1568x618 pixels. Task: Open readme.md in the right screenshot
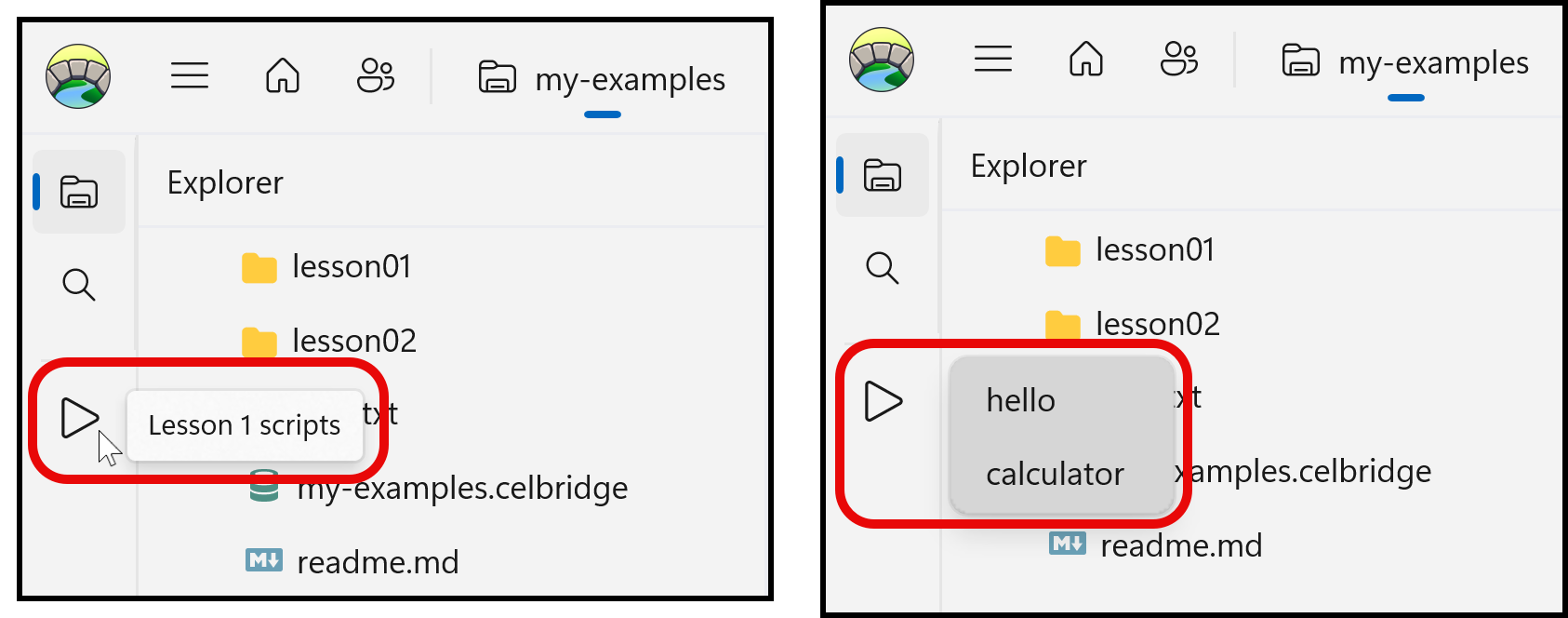pos(1181,545)
